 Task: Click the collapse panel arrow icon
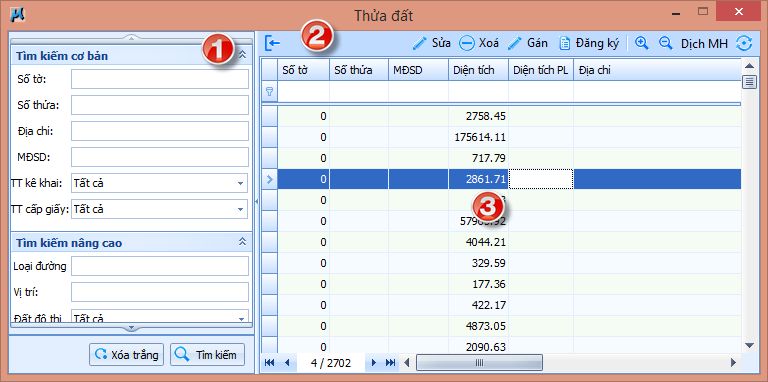(272, 43)
